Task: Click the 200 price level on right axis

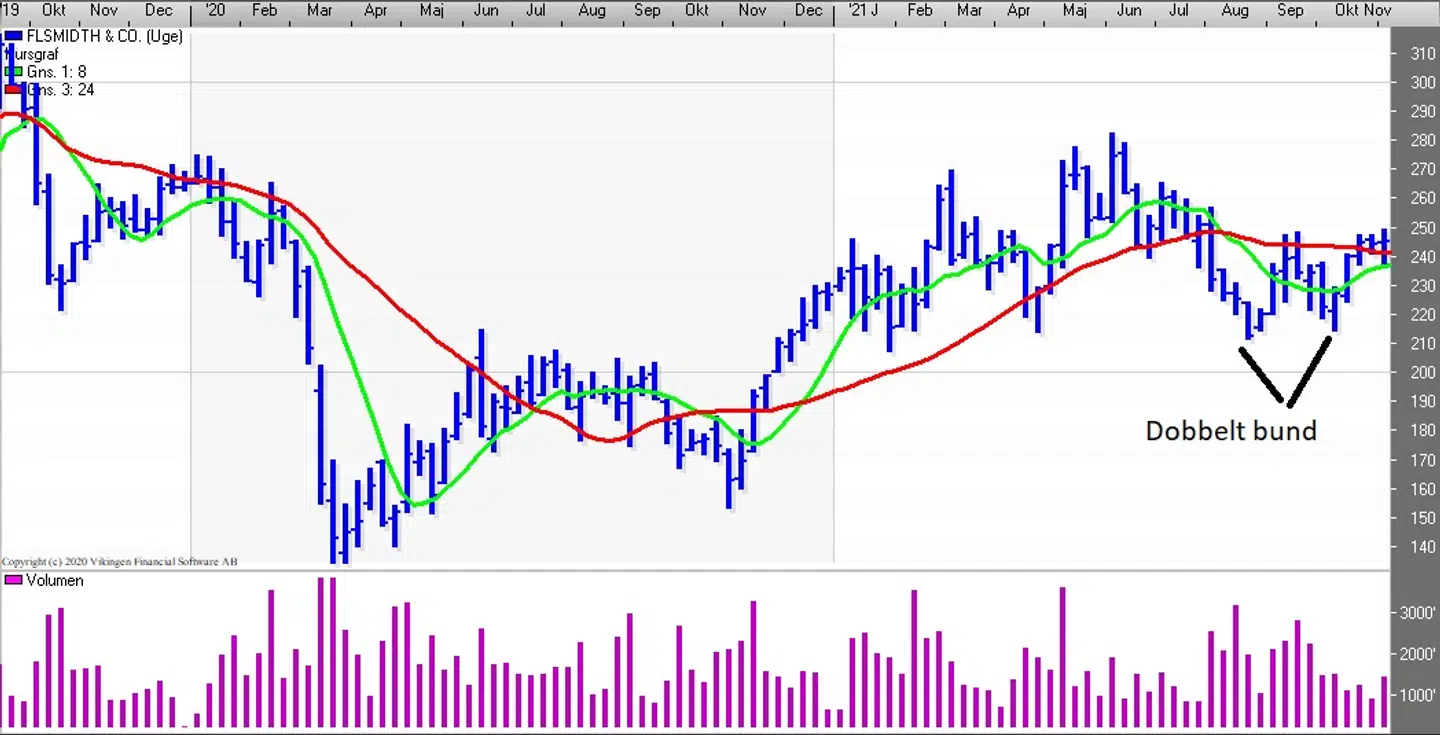Action: [x=1422, y=372]
